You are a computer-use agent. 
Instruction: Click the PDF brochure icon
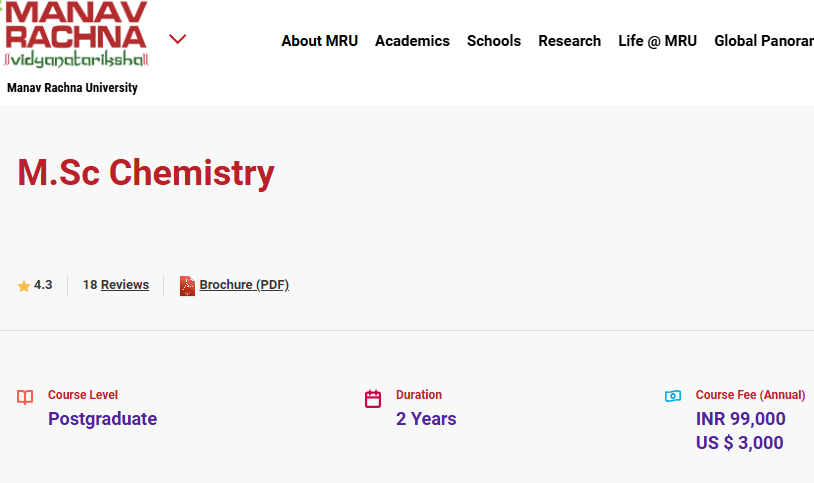tap(187, 286)
